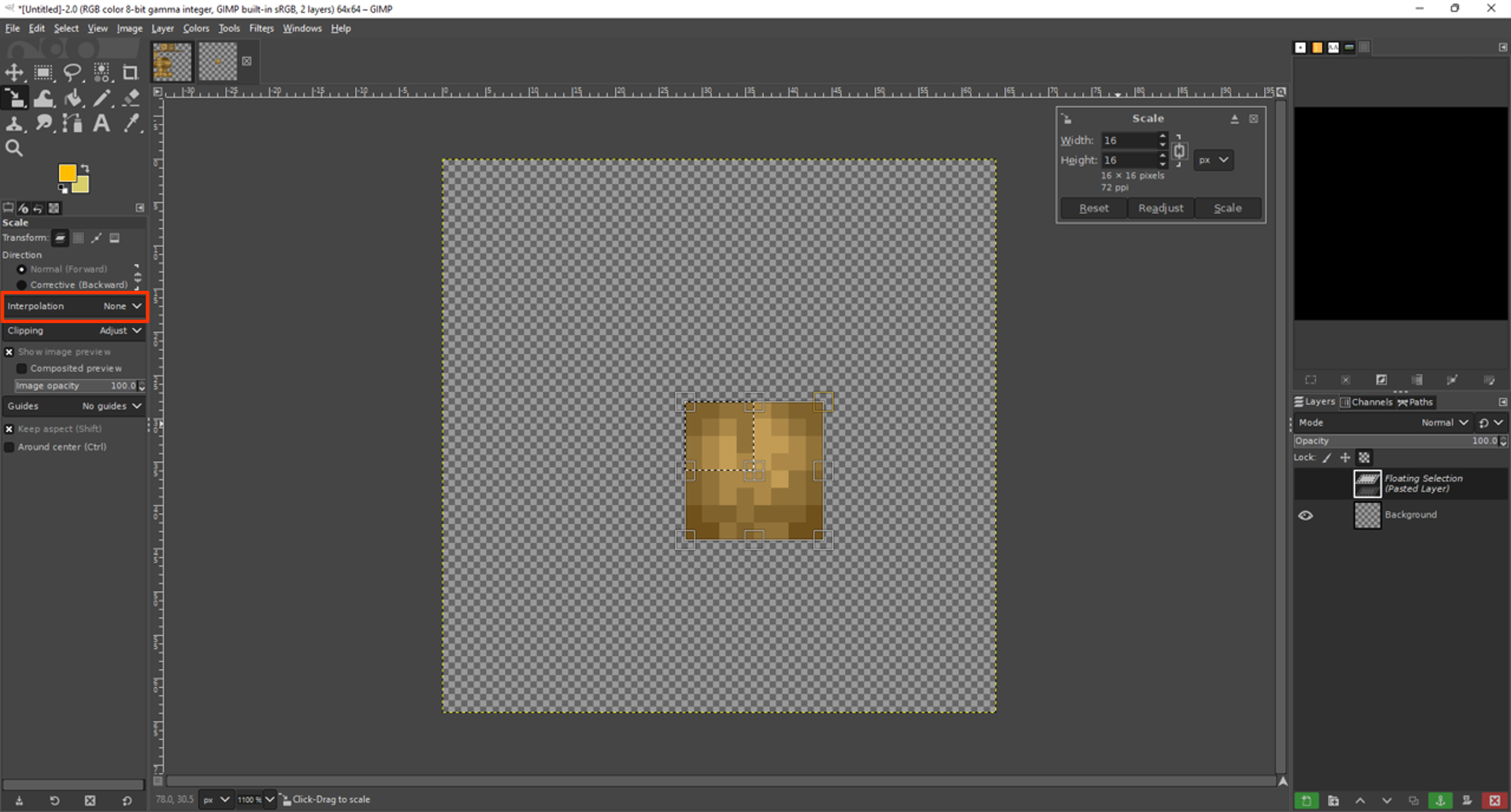Create a new layer via green icon

[x=1306, y=801]
